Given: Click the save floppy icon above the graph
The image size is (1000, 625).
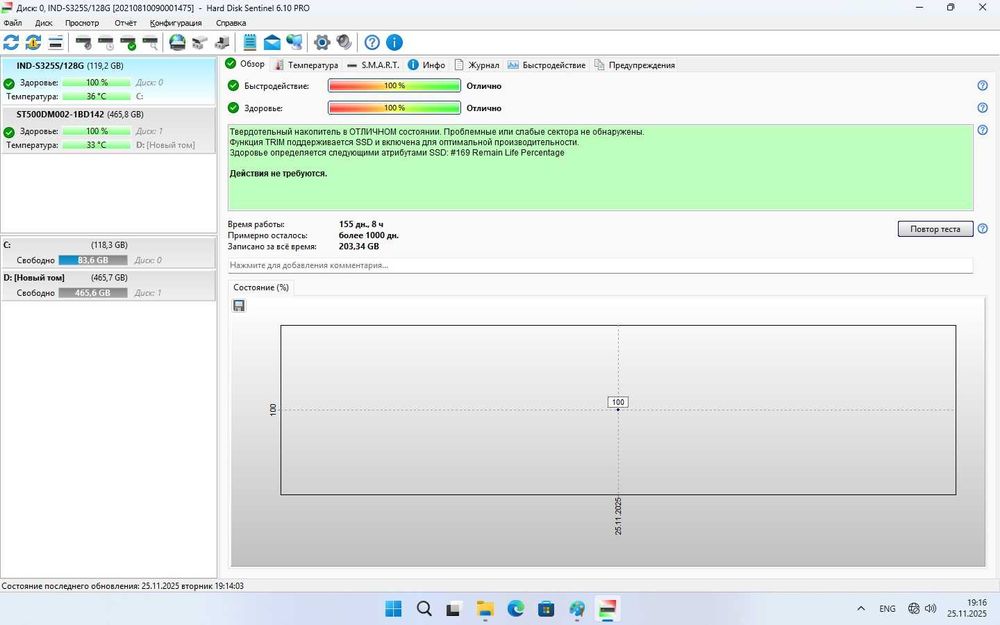Looking at the screenshot, I should [239, 306].
